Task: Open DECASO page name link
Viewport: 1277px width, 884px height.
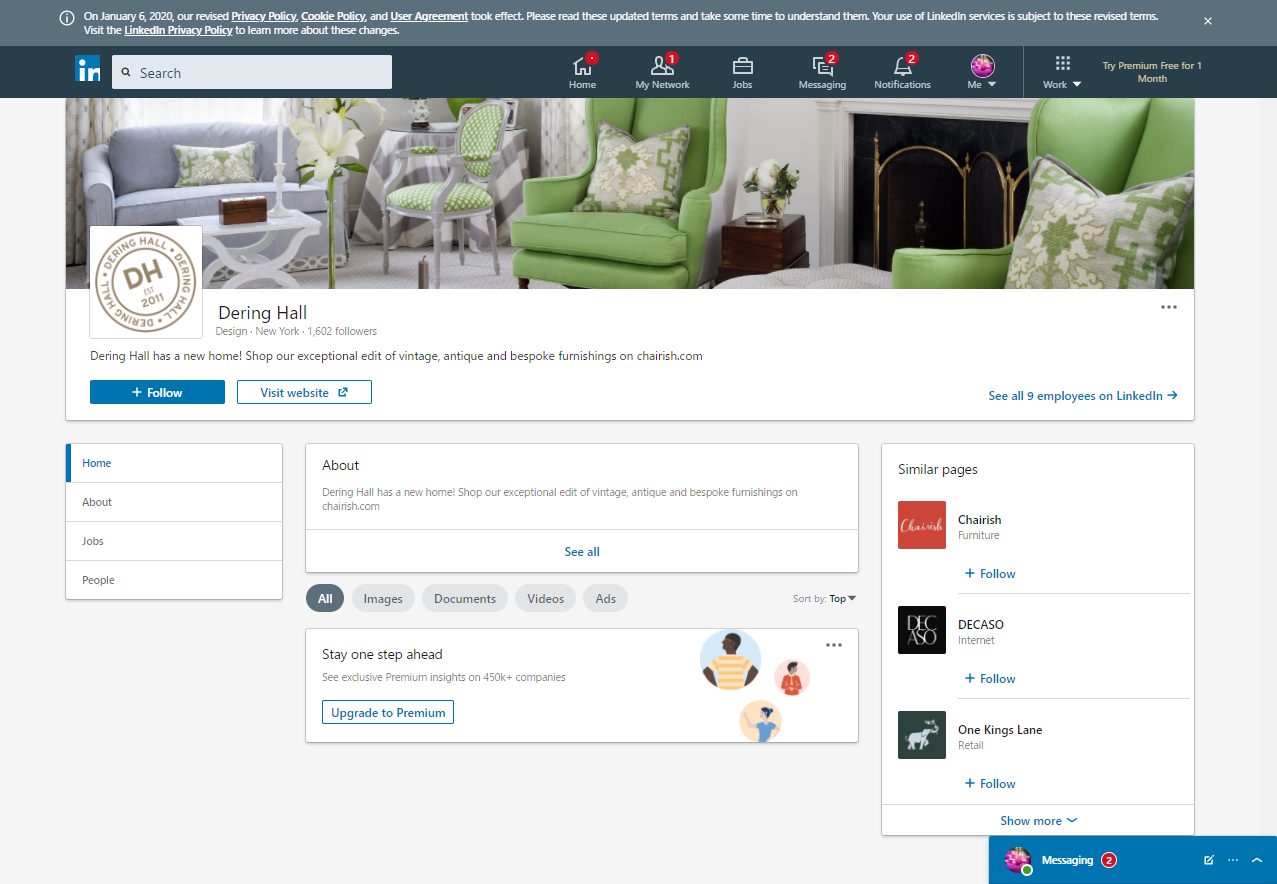Action: [x=981, y=624]
